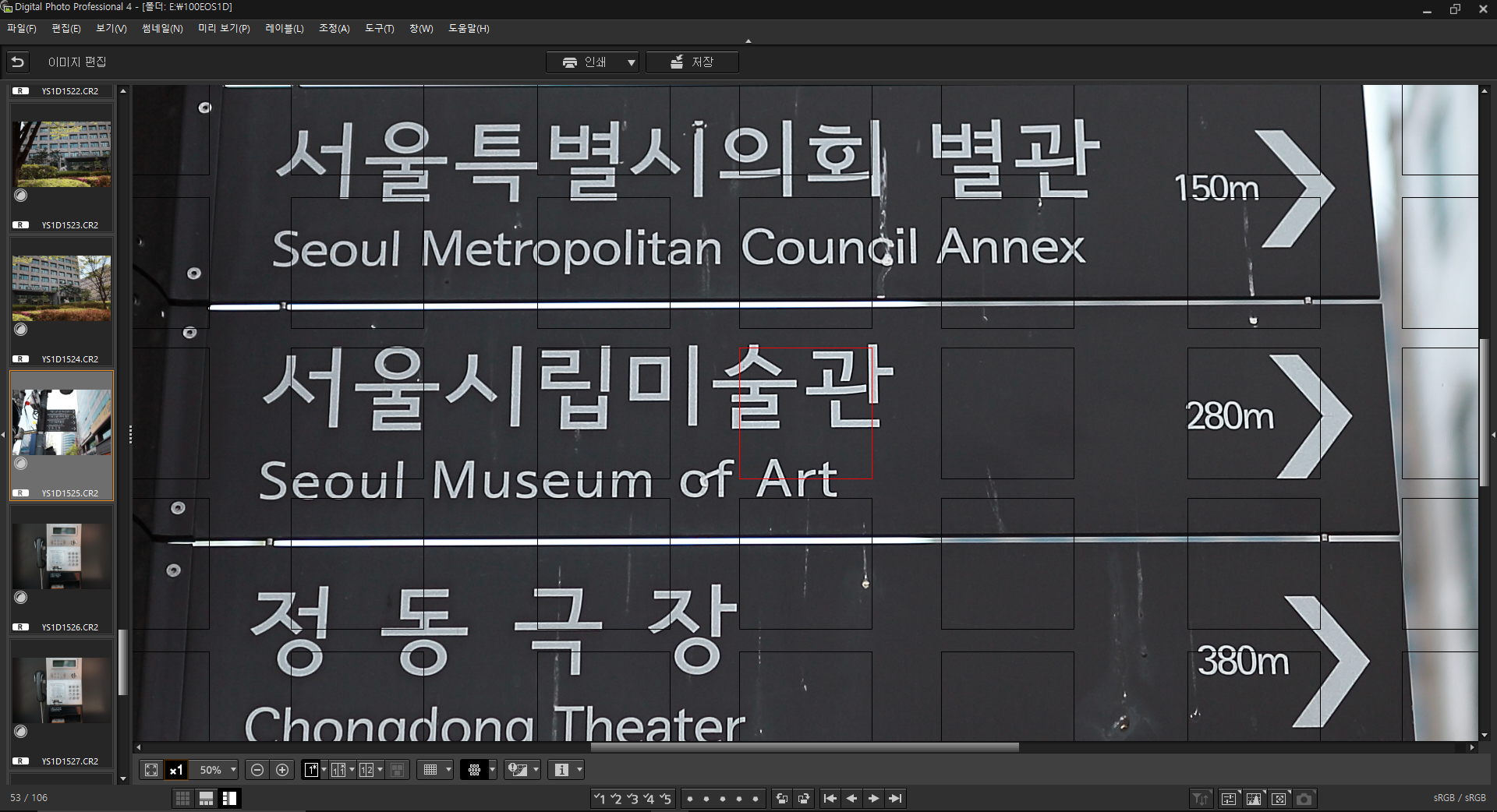
Task: Zoom in with the plus icon
Action: pos(282,770)
